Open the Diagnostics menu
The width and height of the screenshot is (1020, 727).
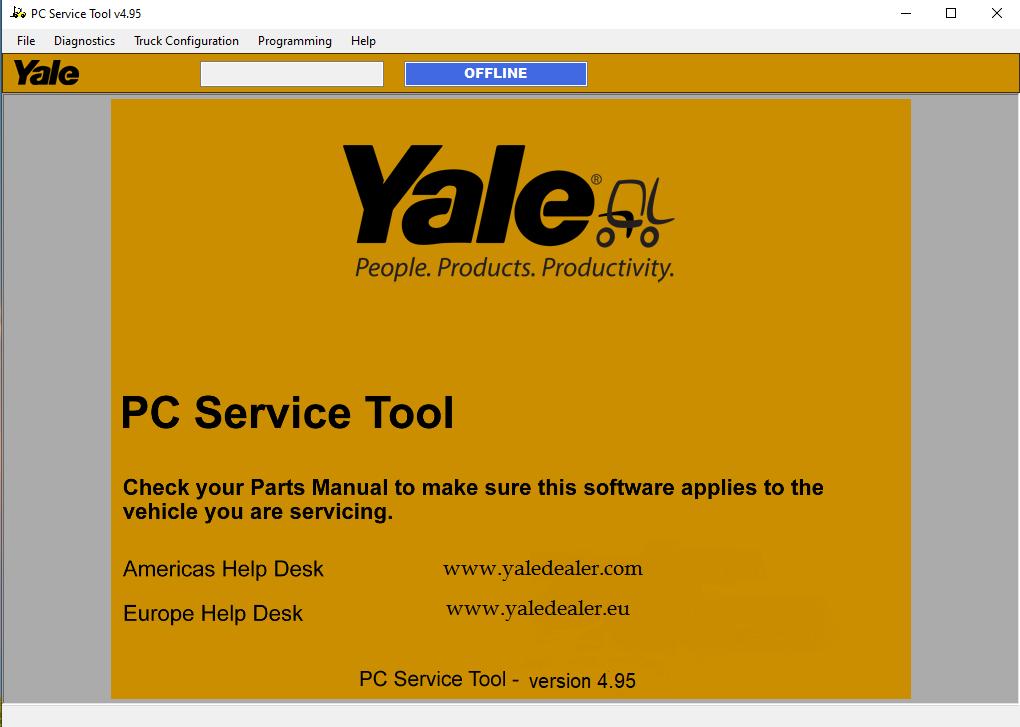pyautogui.click(x=85, y=41)
